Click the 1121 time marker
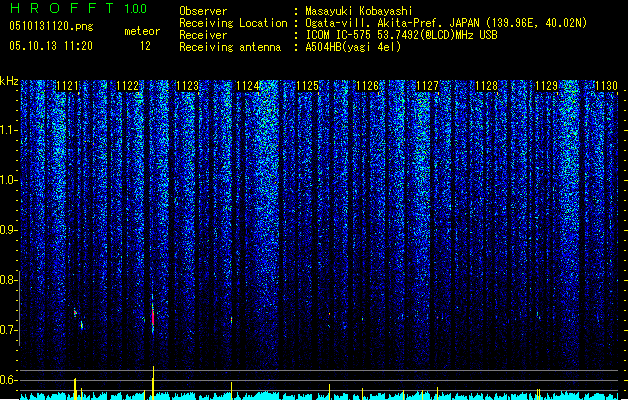This screenshot has width=629, height=400. 67,86
